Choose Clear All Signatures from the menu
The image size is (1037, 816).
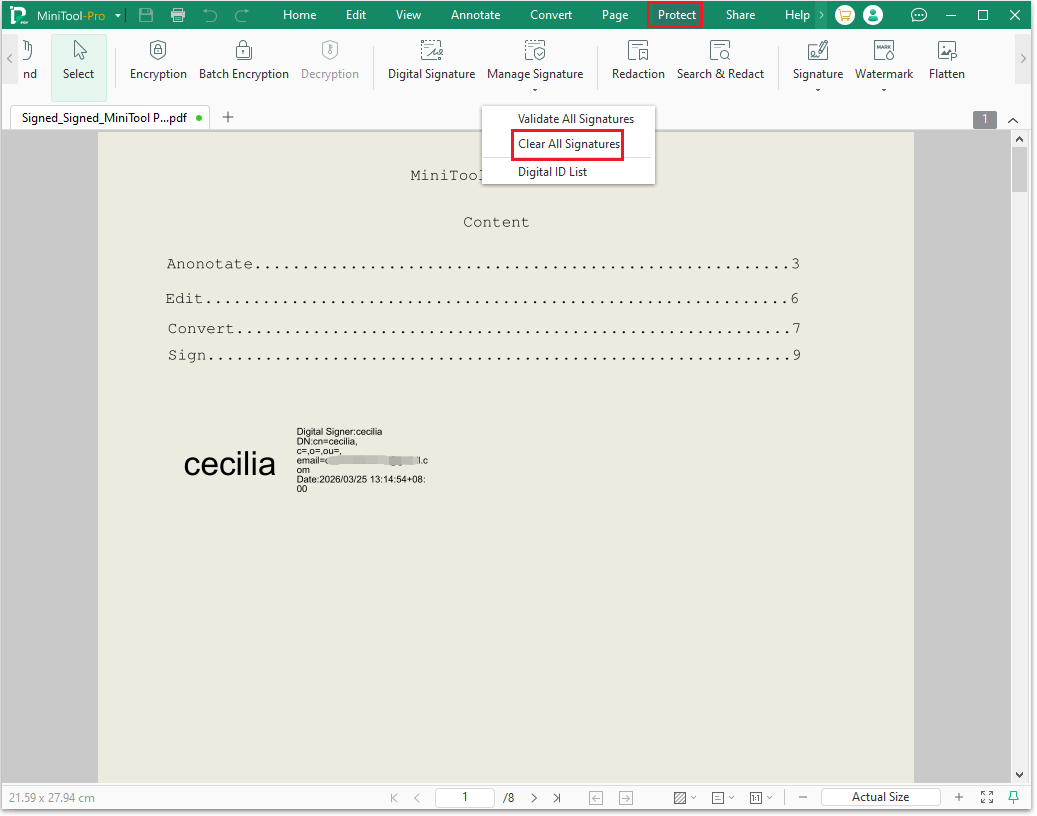pos(567,144)
